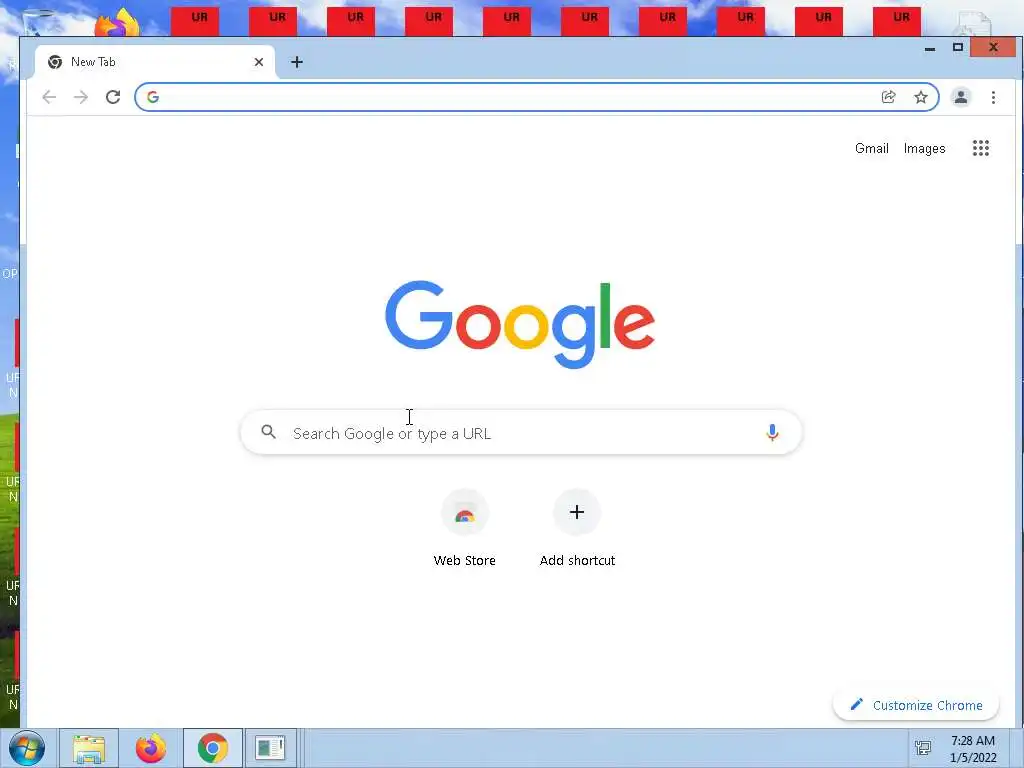
Task: Reload the page with the refresh icon
Action: [x=113, y=97]
